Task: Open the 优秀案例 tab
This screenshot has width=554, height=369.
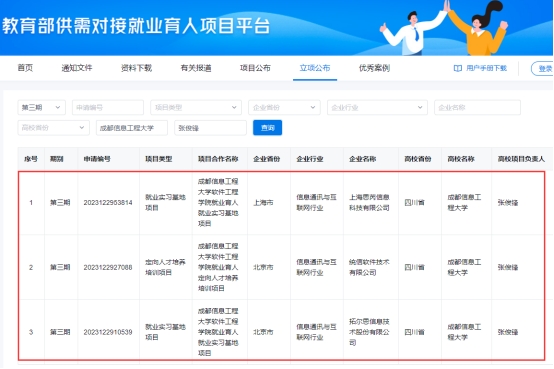Action: 374,68
